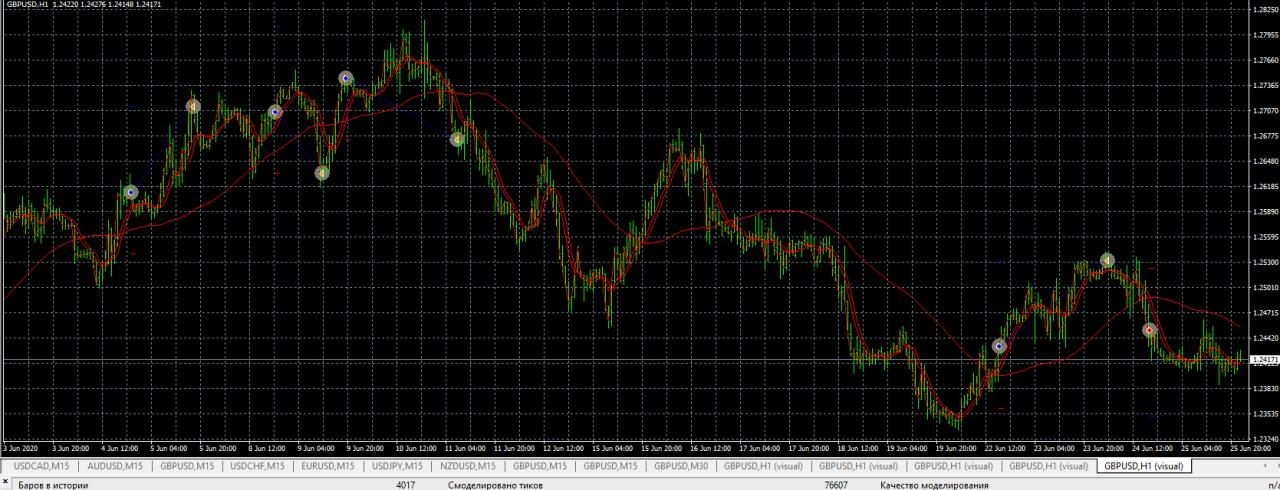Image resolution: width=1280 pixels, height=490 pixels.
Task: Click the '16 Jun 12:00' time axis label
Action: click(708, 449)
